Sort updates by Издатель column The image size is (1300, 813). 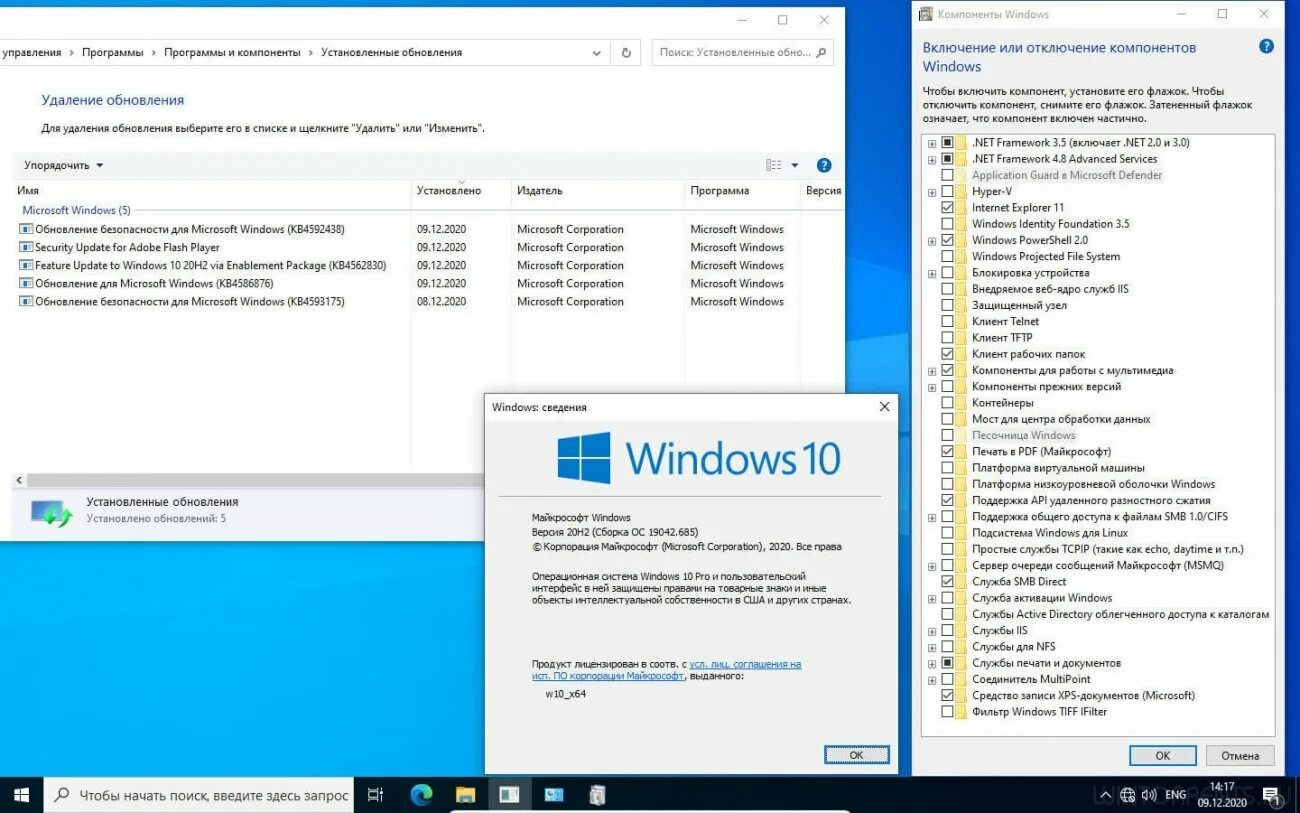[x=597, y=190]
